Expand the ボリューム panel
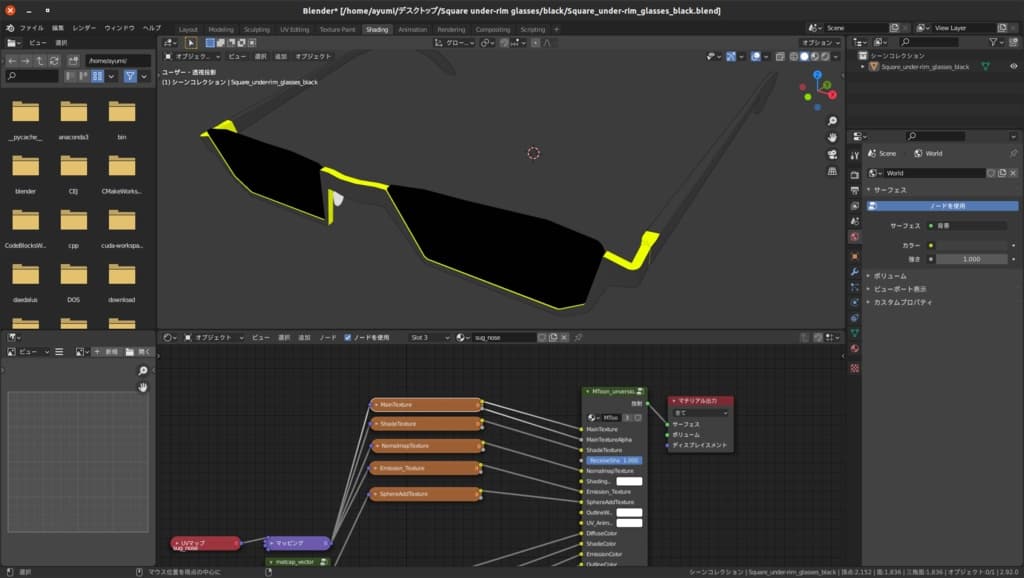Screen dimensions: 1024x578 889,275
